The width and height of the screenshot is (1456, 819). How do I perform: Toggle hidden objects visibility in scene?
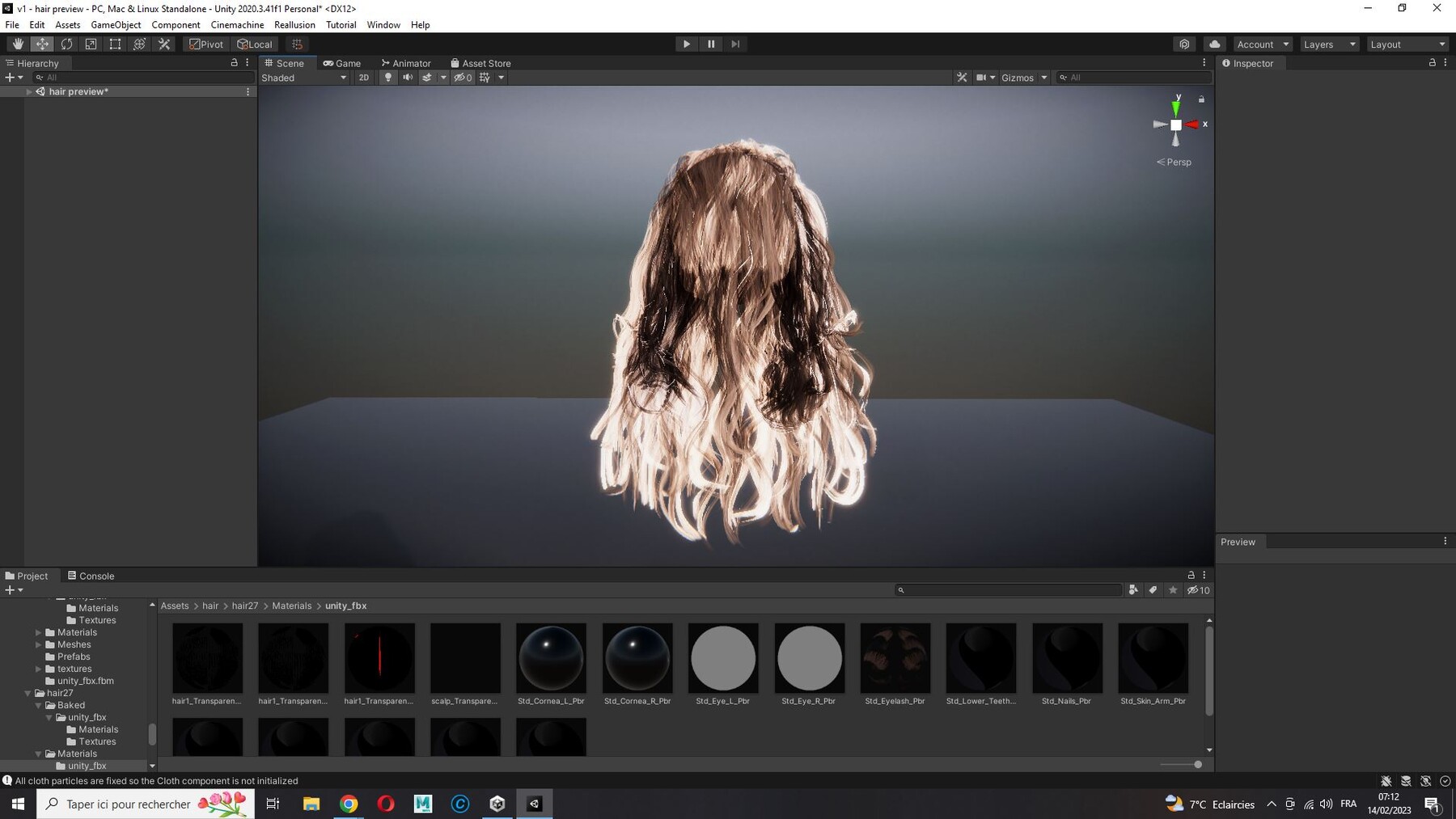[x=463, y=78]
